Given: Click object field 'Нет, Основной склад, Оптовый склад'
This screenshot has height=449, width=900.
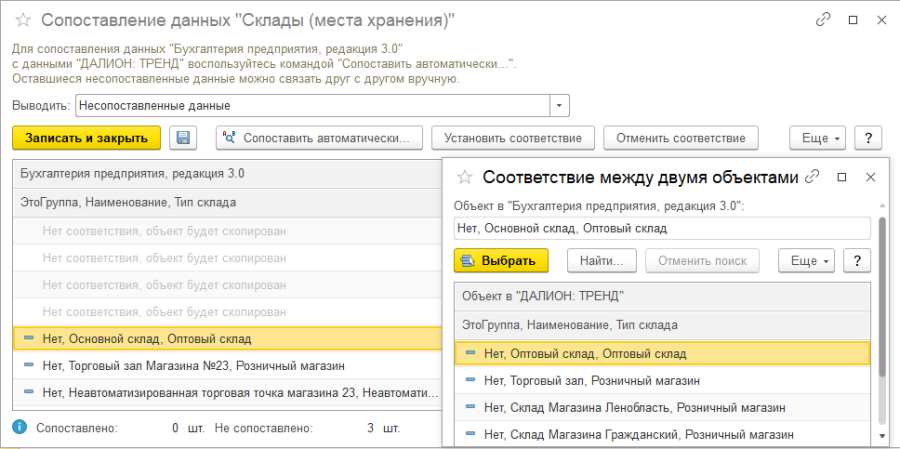Looking at the screenshot, I should tap(662, 228).
